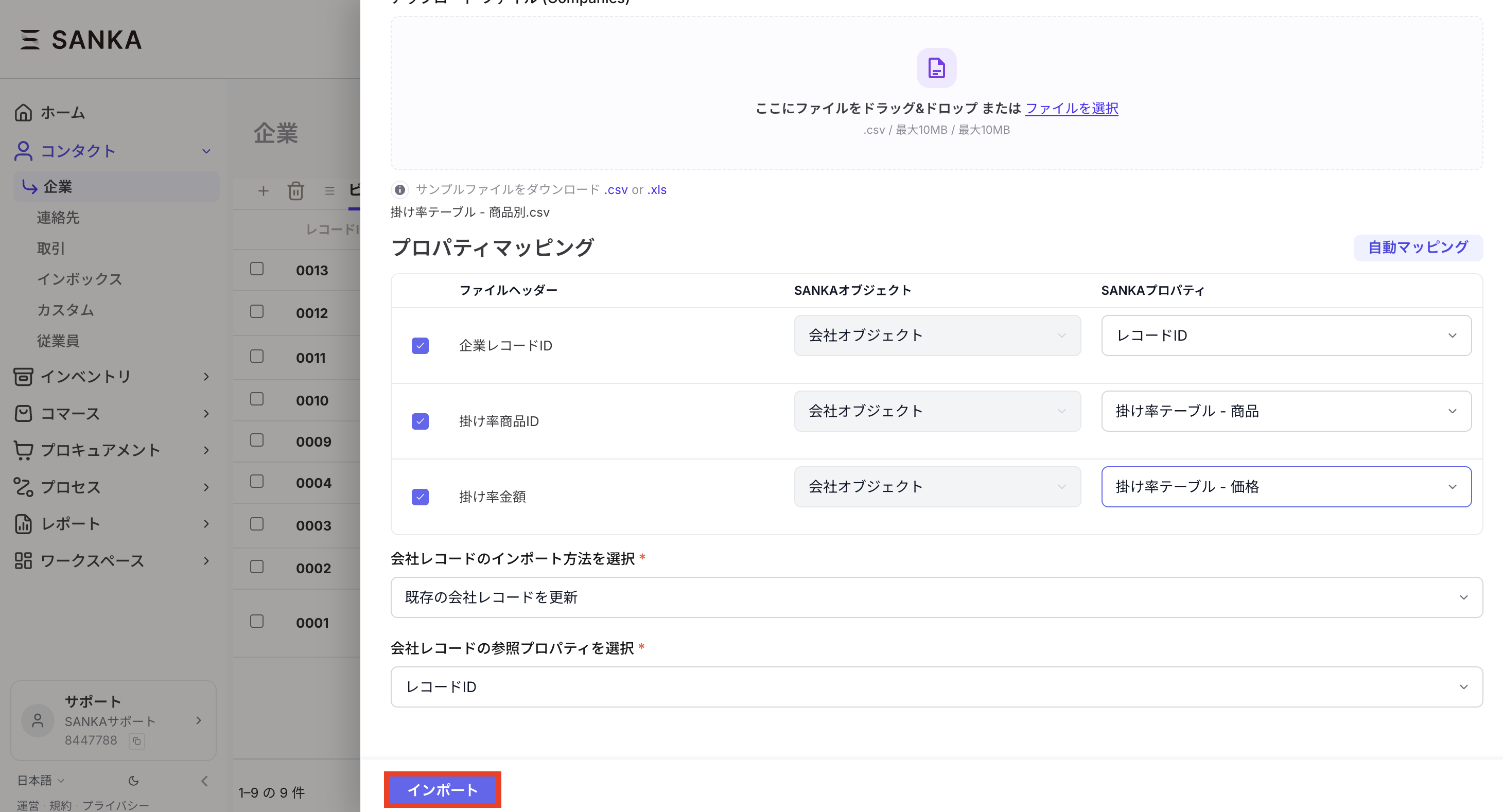Go to ホーム in the sidebar

[x=62, y=112]
